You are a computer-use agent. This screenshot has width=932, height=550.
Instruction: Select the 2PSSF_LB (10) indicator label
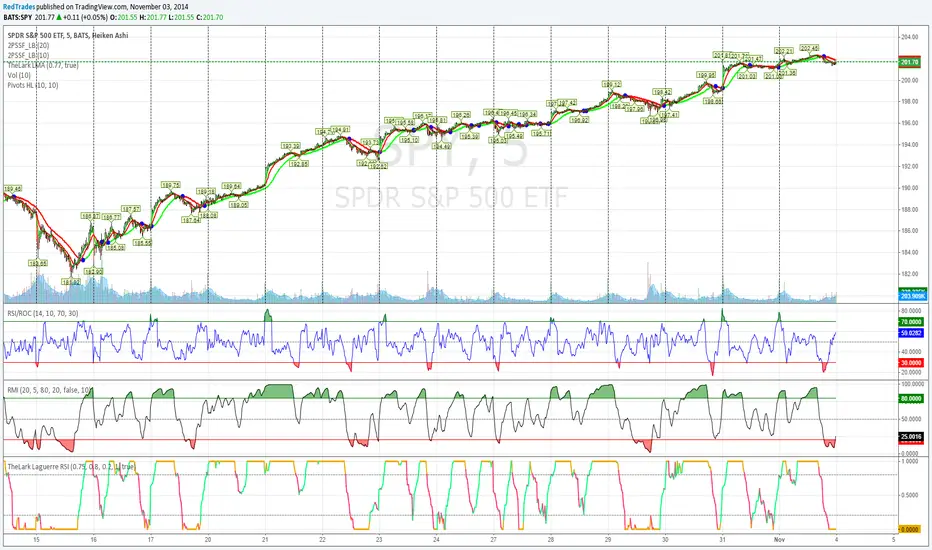pos(29,55)
